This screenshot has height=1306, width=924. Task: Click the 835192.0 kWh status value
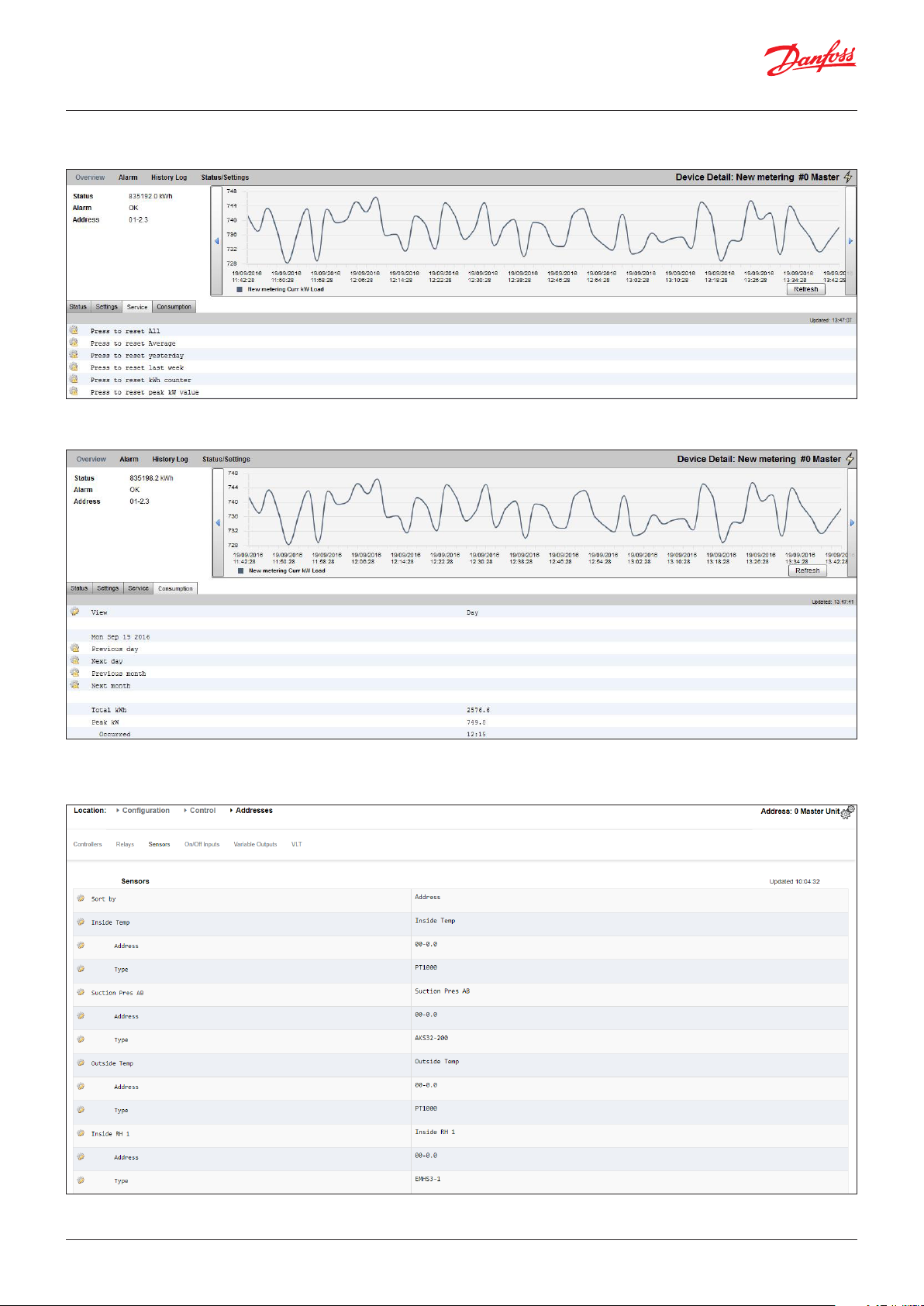[x=150, y=196]
